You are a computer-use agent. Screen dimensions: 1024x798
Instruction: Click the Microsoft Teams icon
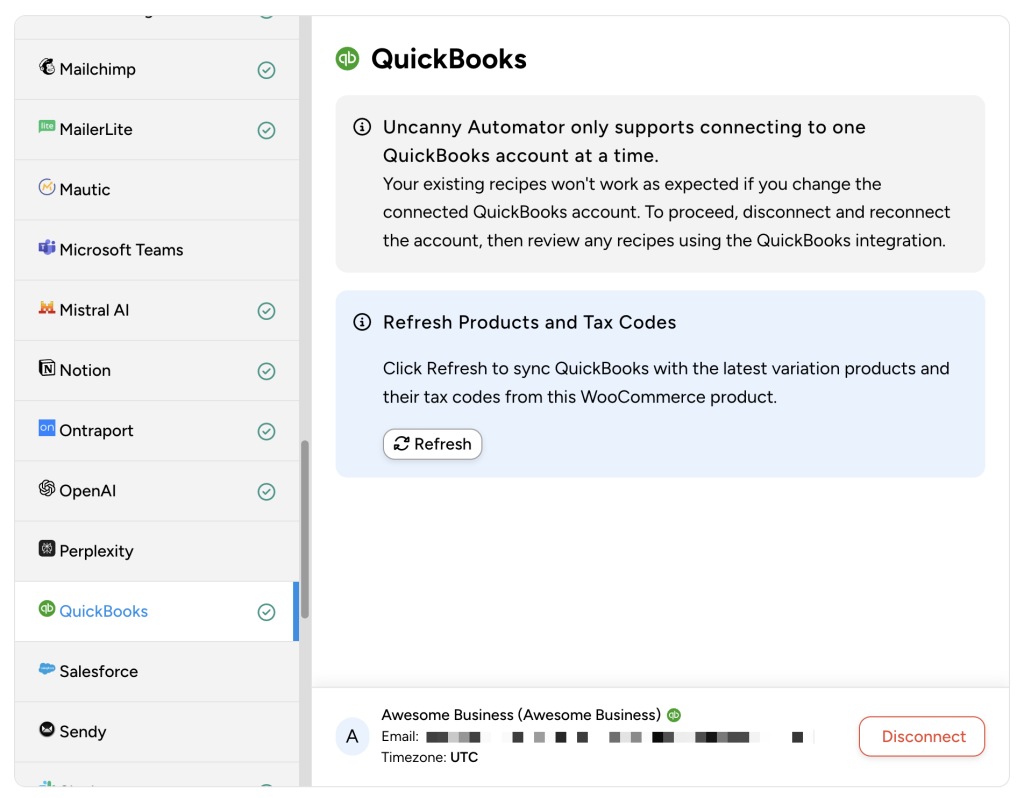47,249
